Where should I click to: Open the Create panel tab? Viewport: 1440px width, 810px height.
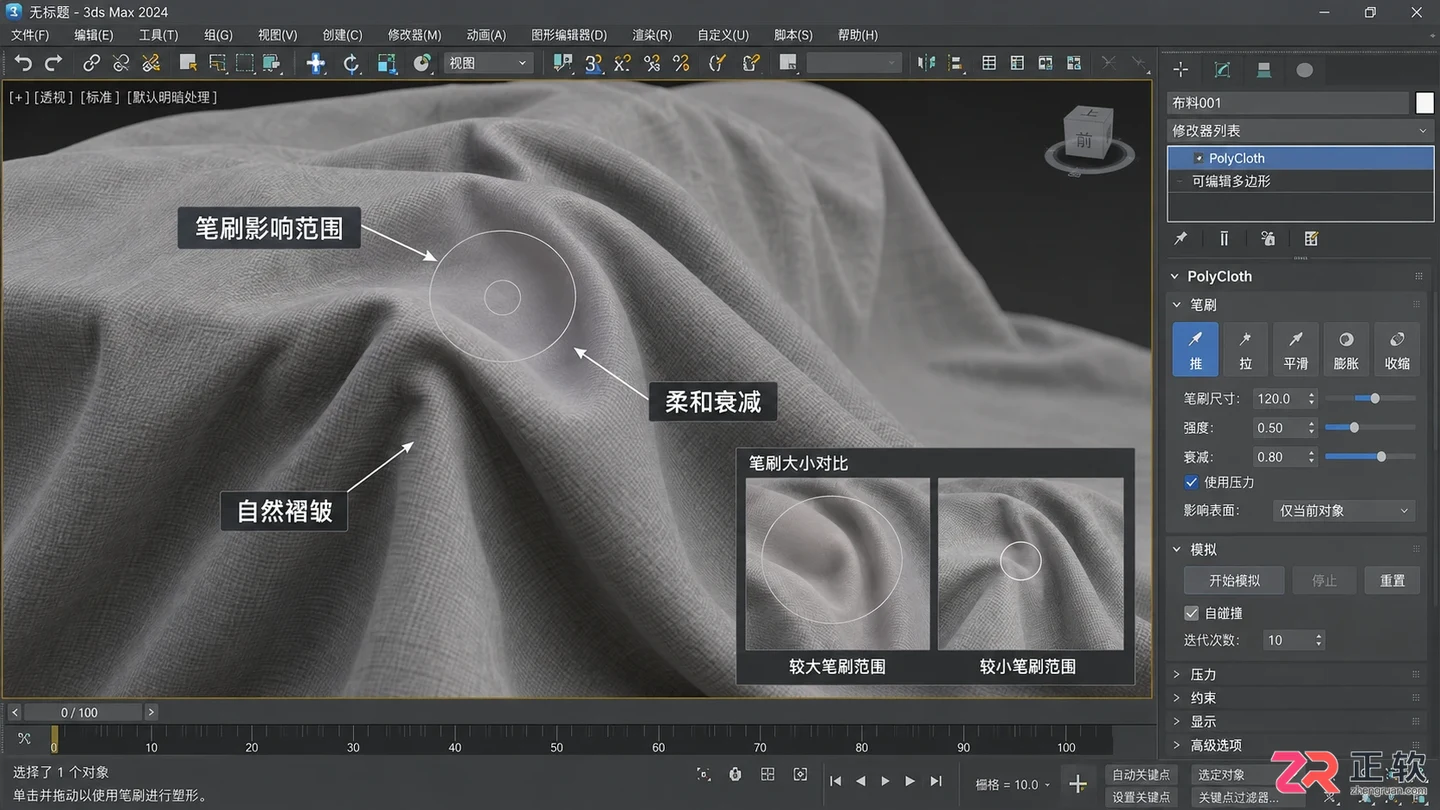(1181, 70)
